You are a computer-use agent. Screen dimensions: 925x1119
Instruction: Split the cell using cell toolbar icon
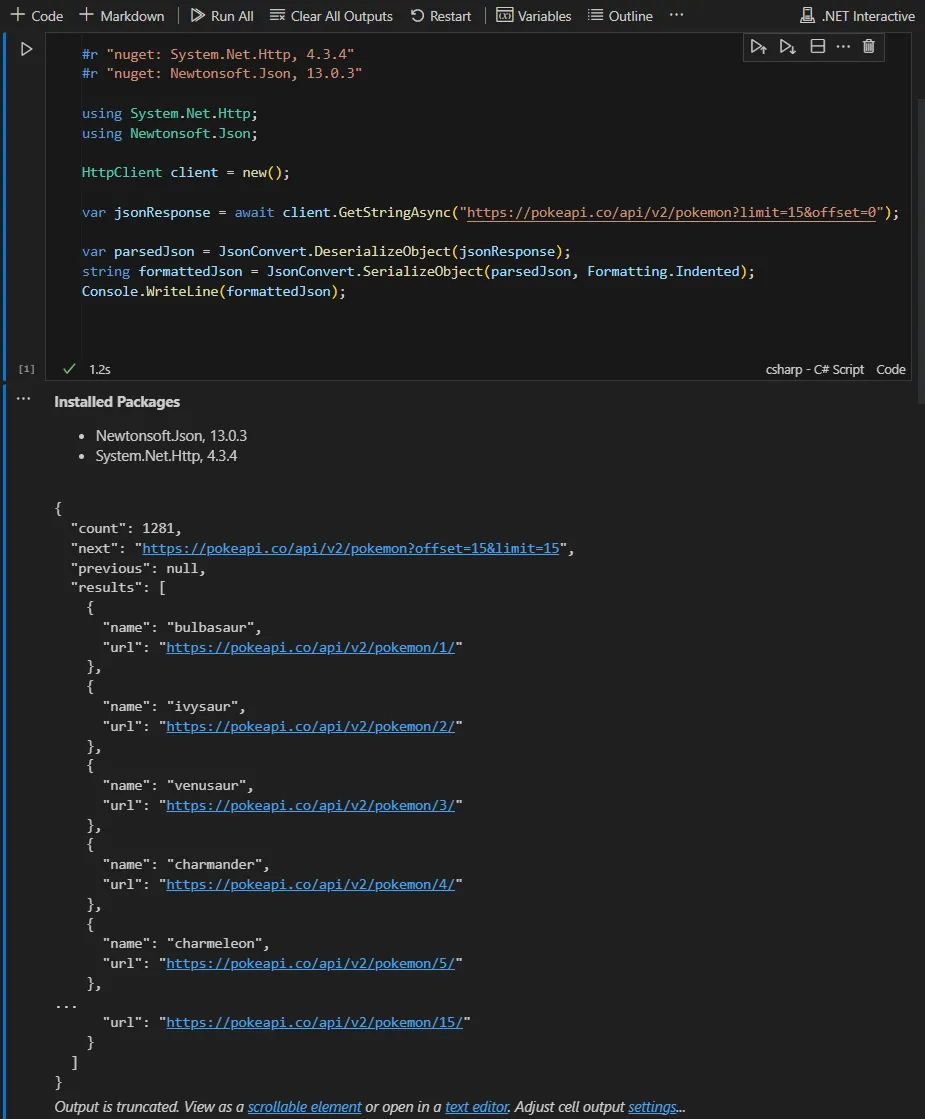[817, 46]
